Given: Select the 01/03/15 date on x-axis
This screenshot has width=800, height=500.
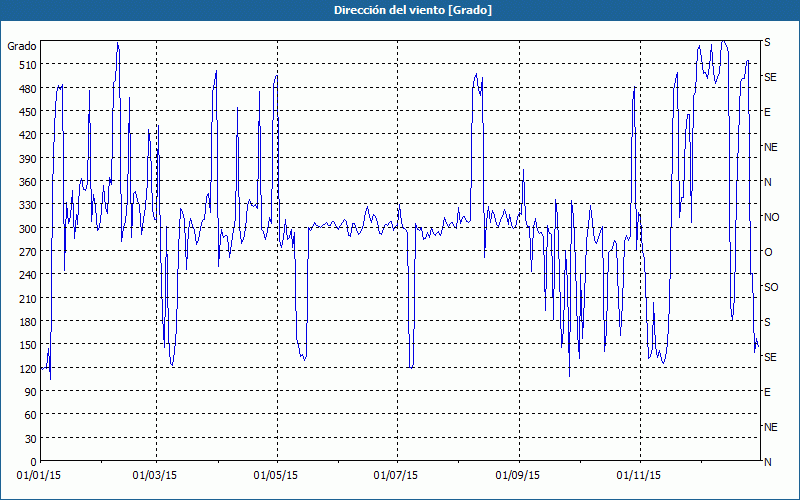Looking at the screenshot, I should point(155,476).
